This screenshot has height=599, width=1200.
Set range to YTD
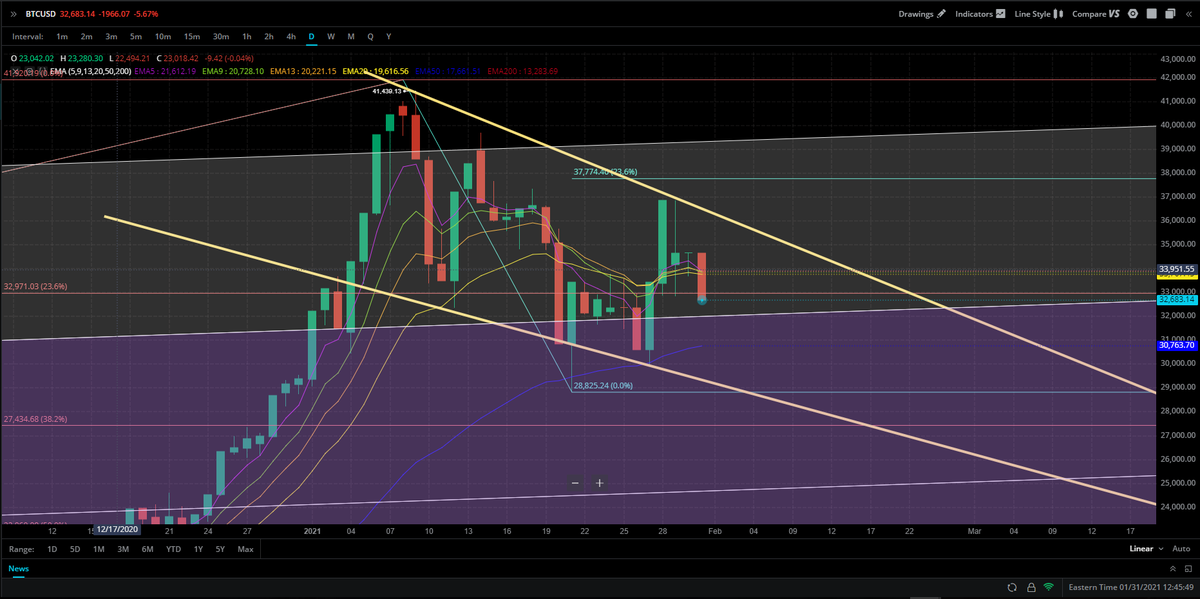tap(173, 549)
